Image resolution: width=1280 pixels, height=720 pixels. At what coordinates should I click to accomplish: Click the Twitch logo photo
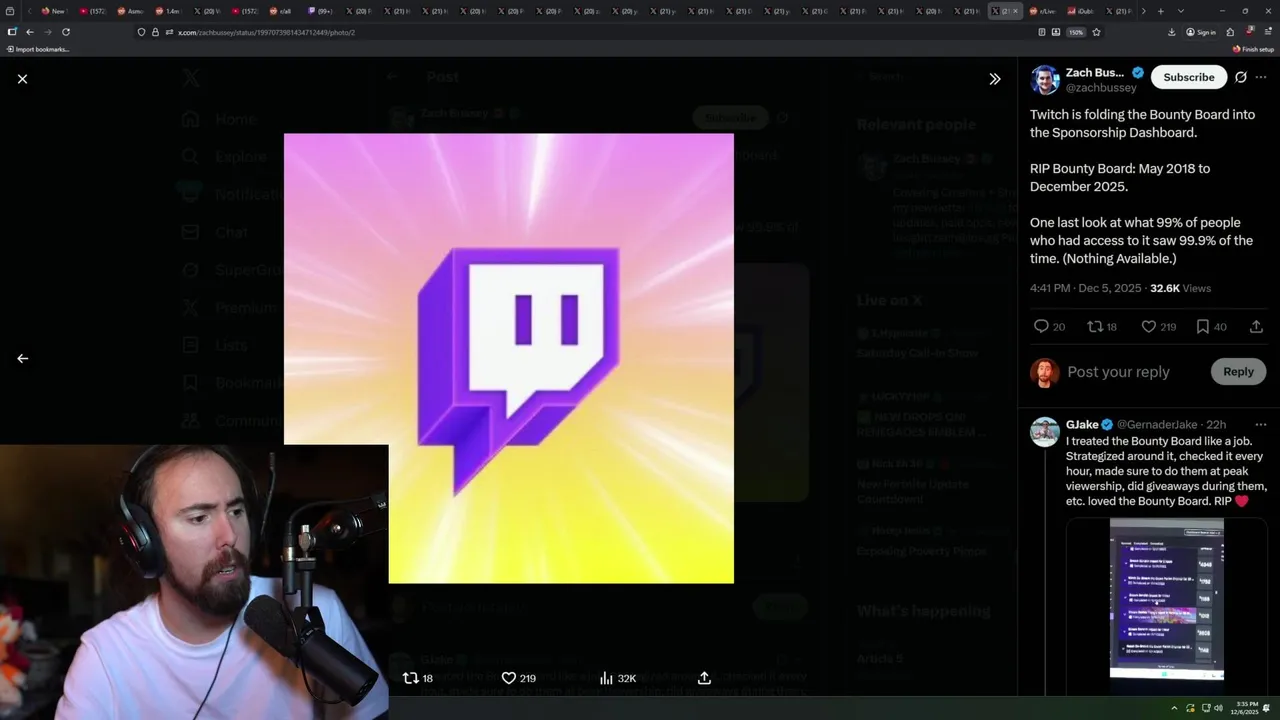(x=509, y=358)
